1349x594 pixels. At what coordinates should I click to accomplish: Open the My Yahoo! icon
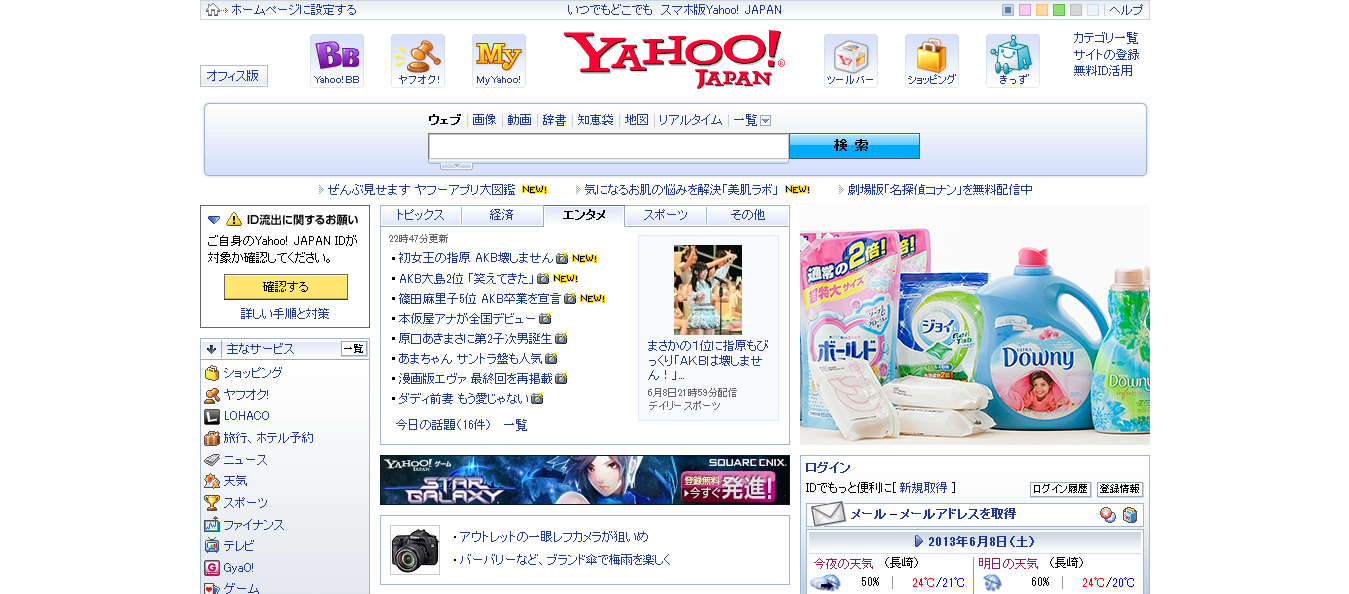499,61
